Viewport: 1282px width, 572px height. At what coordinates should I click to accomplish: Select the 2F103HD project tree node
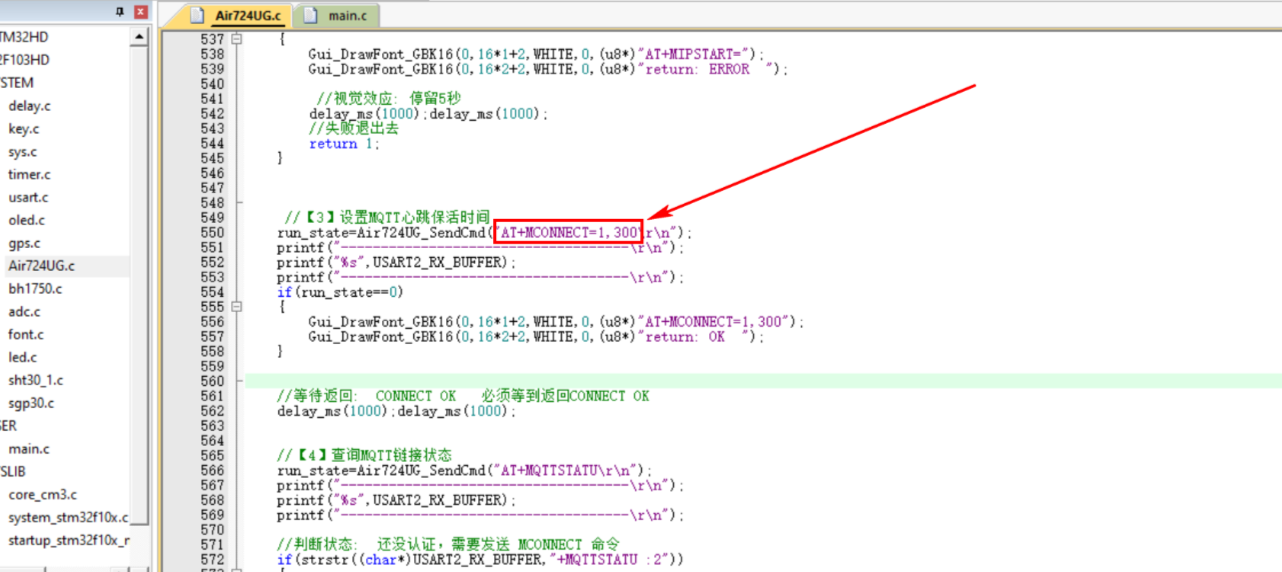tap(24, 59)
